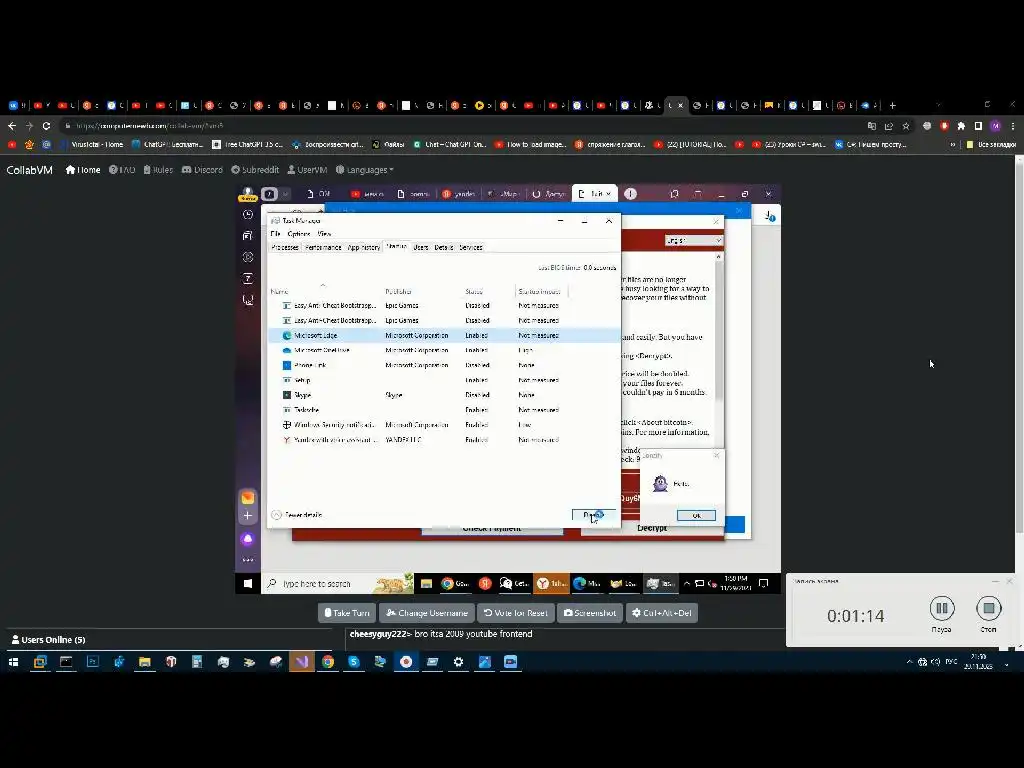Click the Alice assistant icon in Yandex sidebar
The height and width of the screenshot is (768, 1024).
[248, 539]
